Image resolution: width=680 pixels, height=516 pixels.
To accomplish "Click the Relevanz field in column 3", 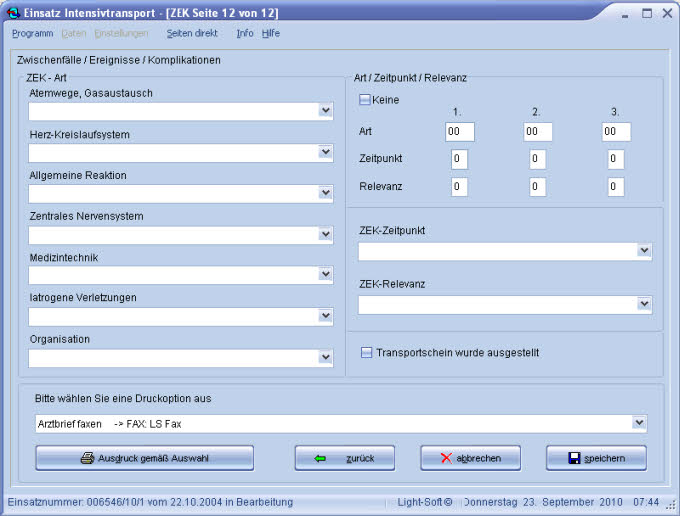I will click(x=616, y=187).
